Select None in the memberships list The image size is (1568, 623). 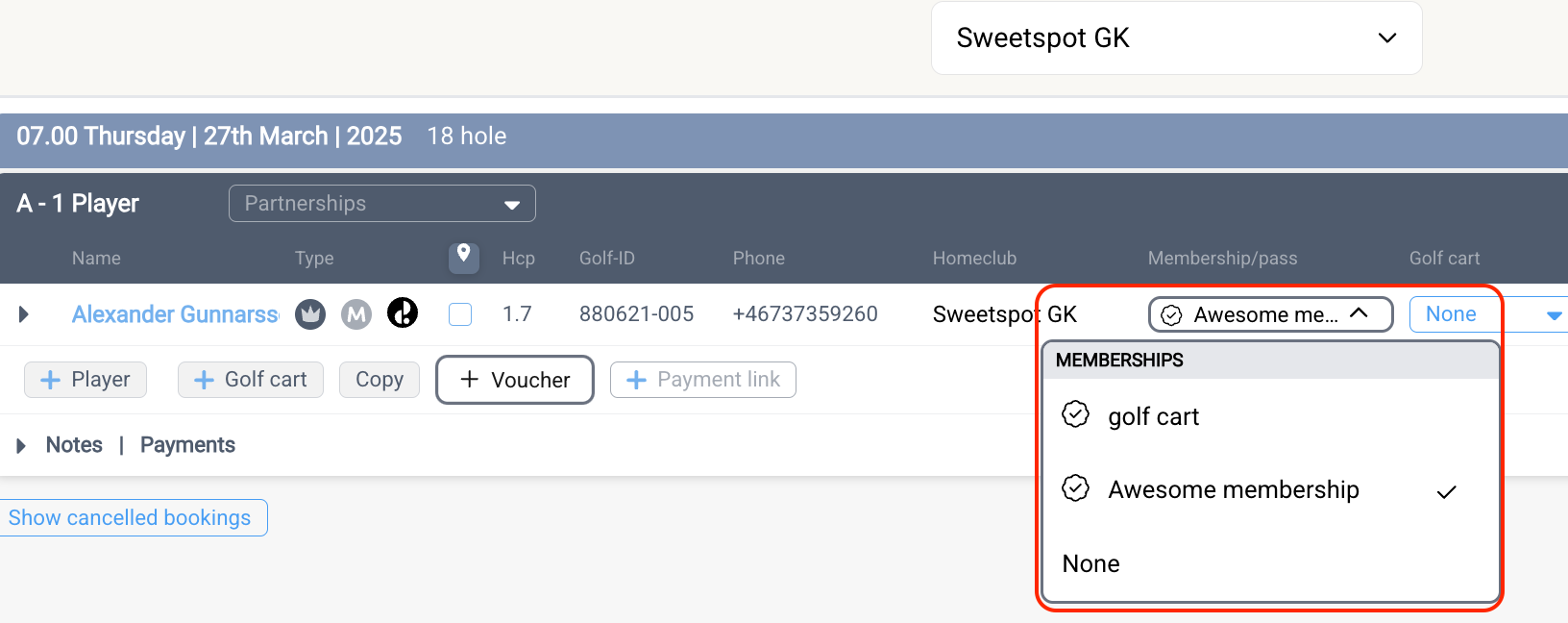pos(1091,564)
